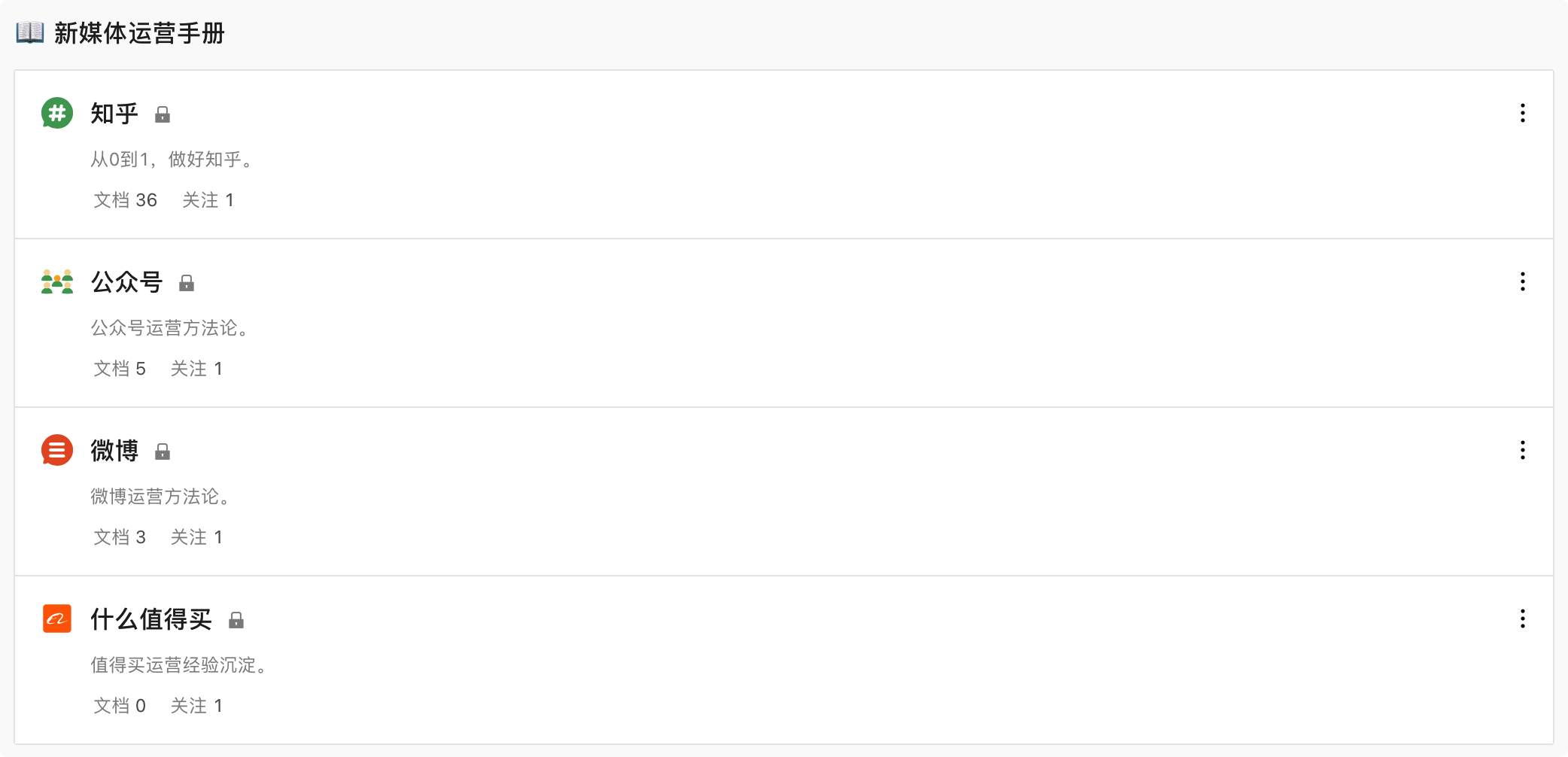1568x757 pixels.
Task: Click the orange logo icon for 什么值得买
Action: tap(57, 619)
